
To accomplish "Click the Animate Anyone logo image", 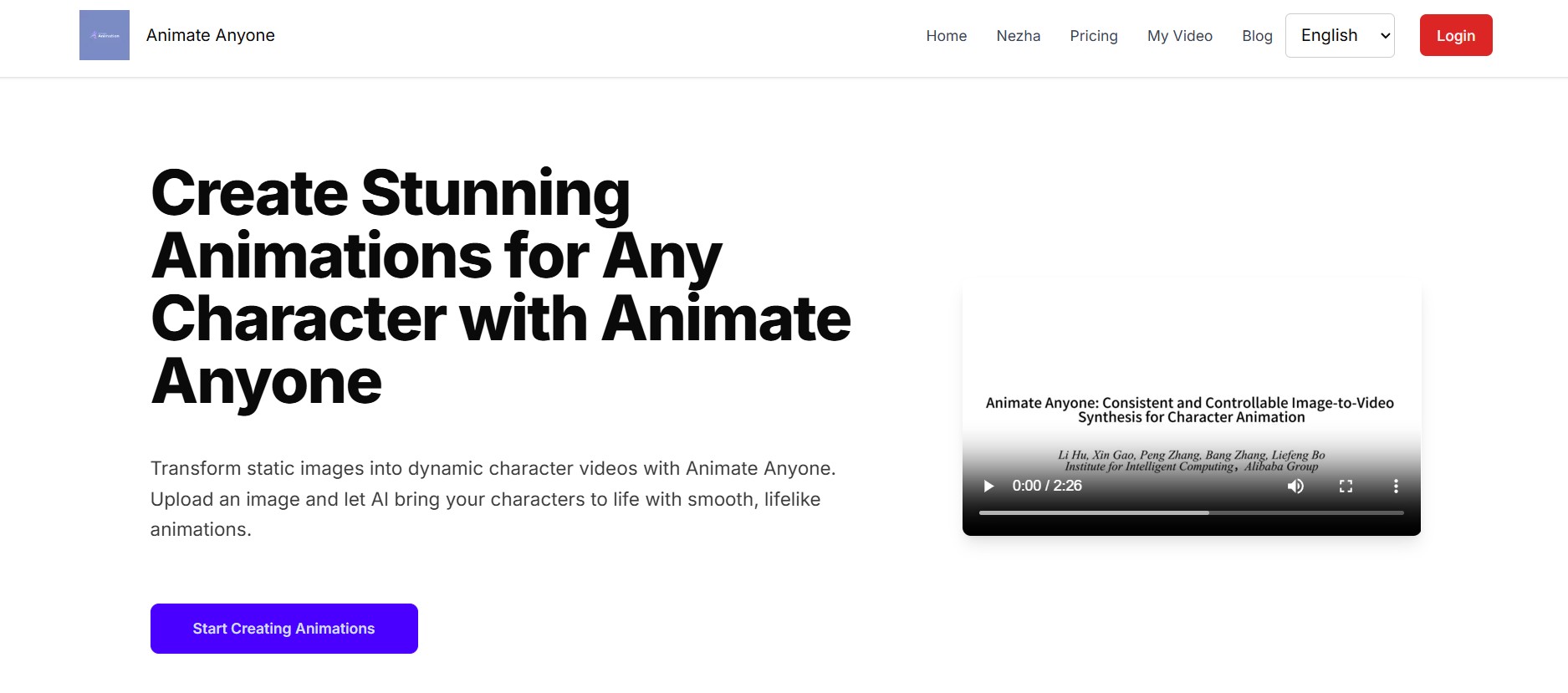I will coord(105,35).
